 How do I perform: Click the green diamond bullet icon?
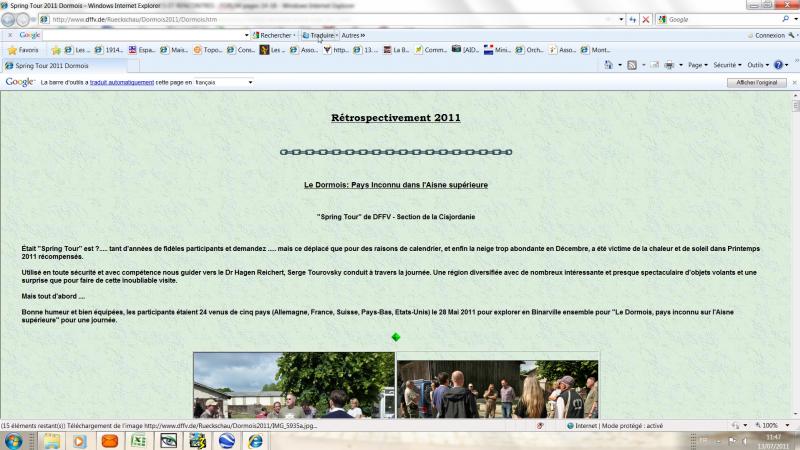(x=396, y=337)
